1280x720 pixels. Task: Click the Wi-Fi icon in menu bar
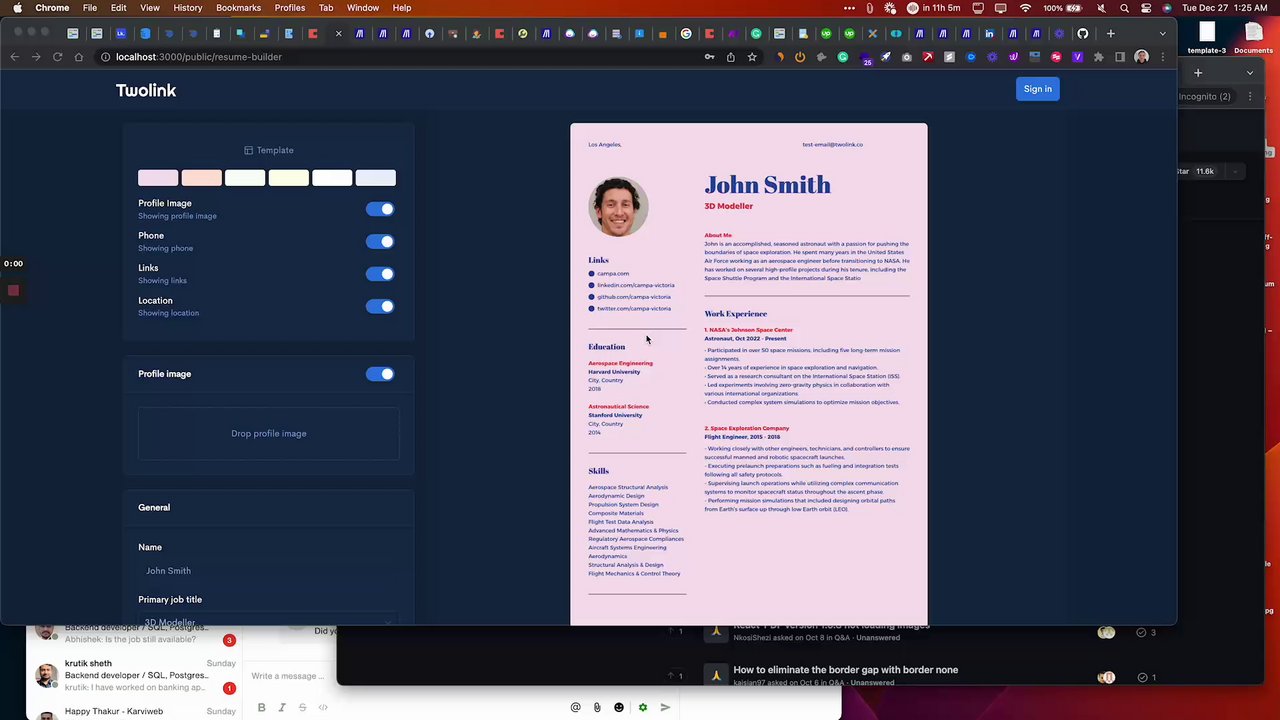click(1025, 8)
